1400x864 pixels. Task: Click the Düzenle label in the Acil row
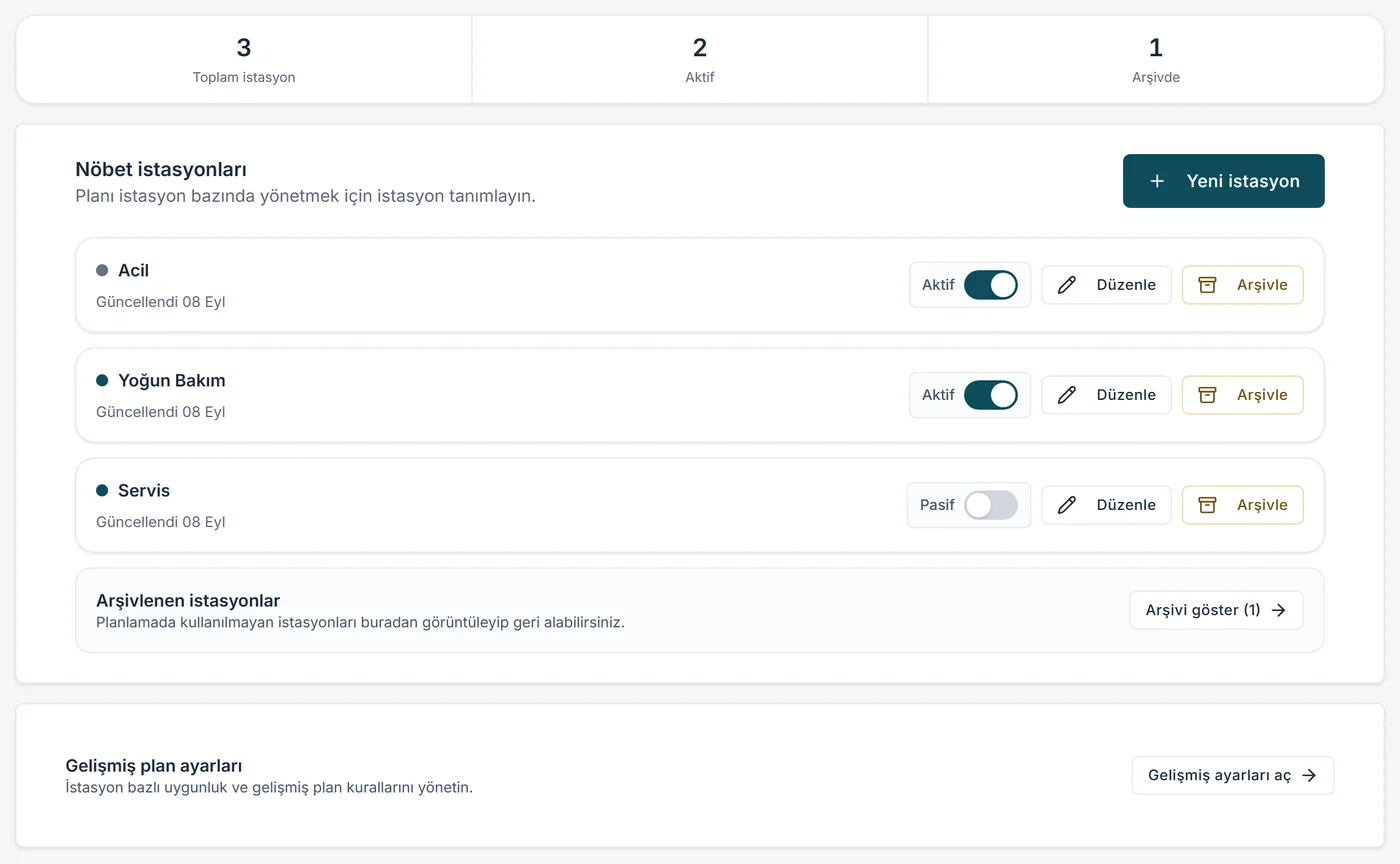pyautogui.click(x=1126, y=285)
